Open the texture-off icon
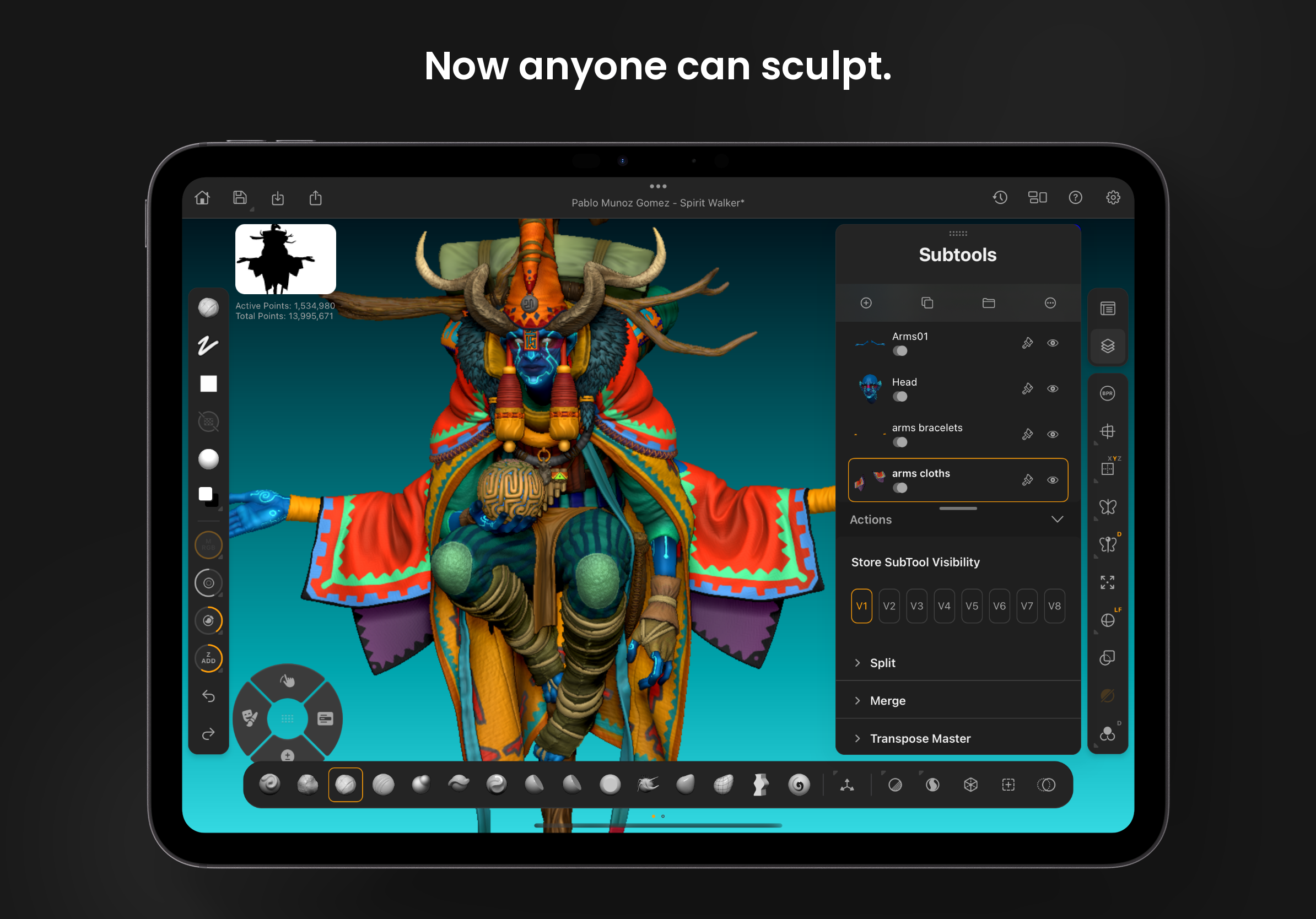This screenshot has width=1316, height=919. tap(208, 421)
